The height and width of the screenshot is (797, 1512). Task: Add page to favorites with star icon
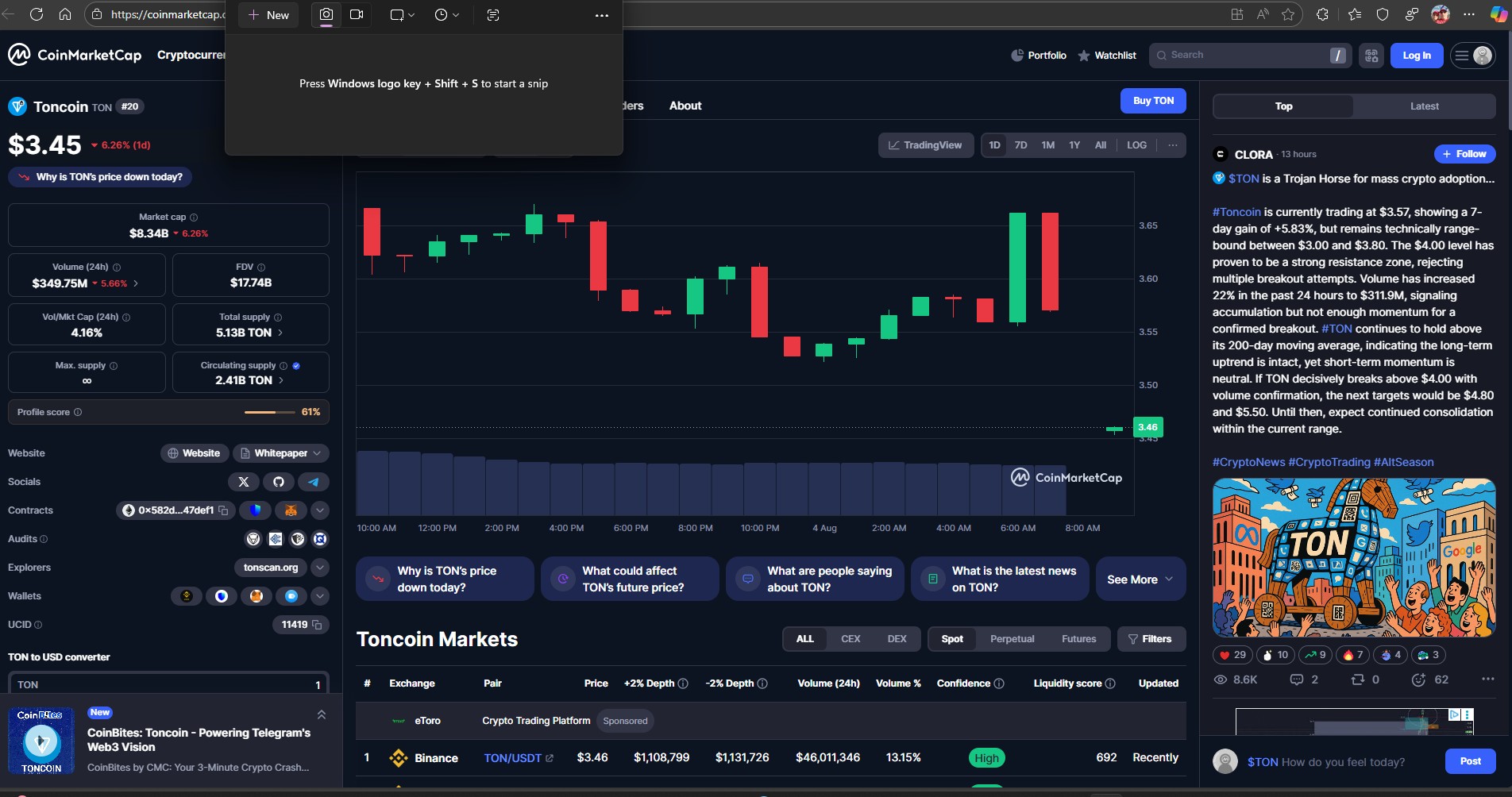click(1288, 14)
